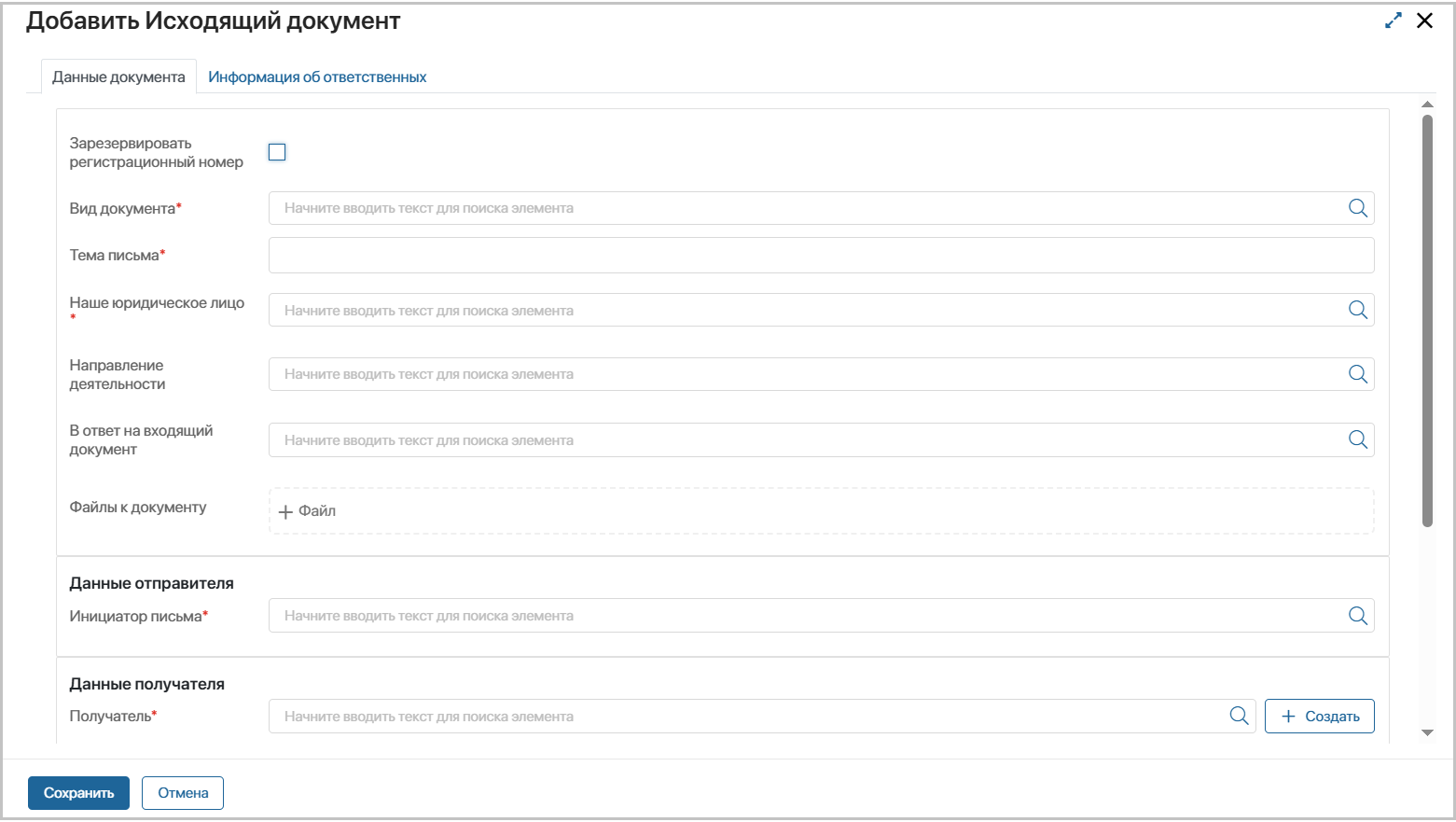Expand dialog to full screen

[1394, 21]
